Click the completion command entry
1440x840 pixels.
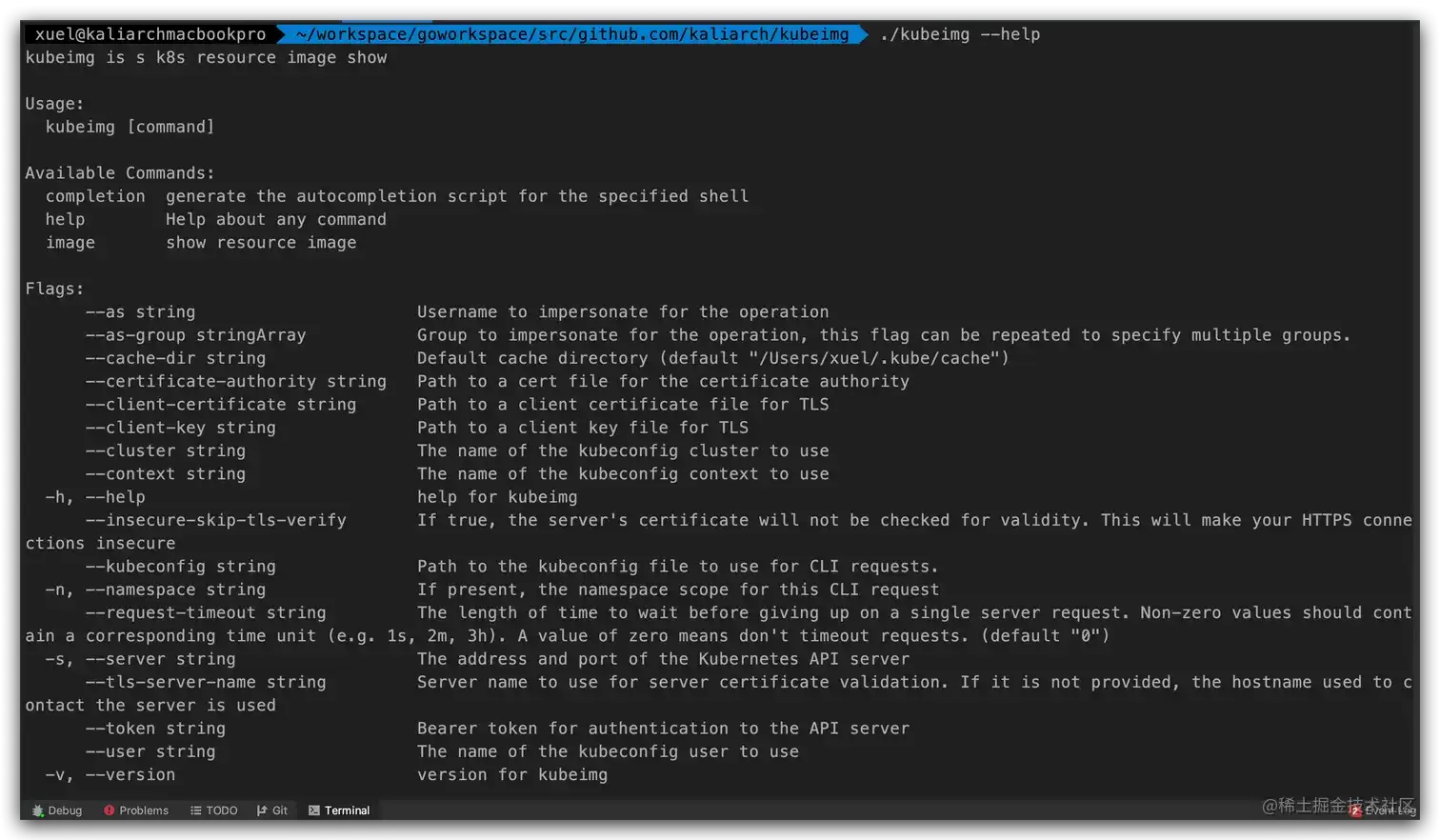pyautogui.click(x=95, y=196)
